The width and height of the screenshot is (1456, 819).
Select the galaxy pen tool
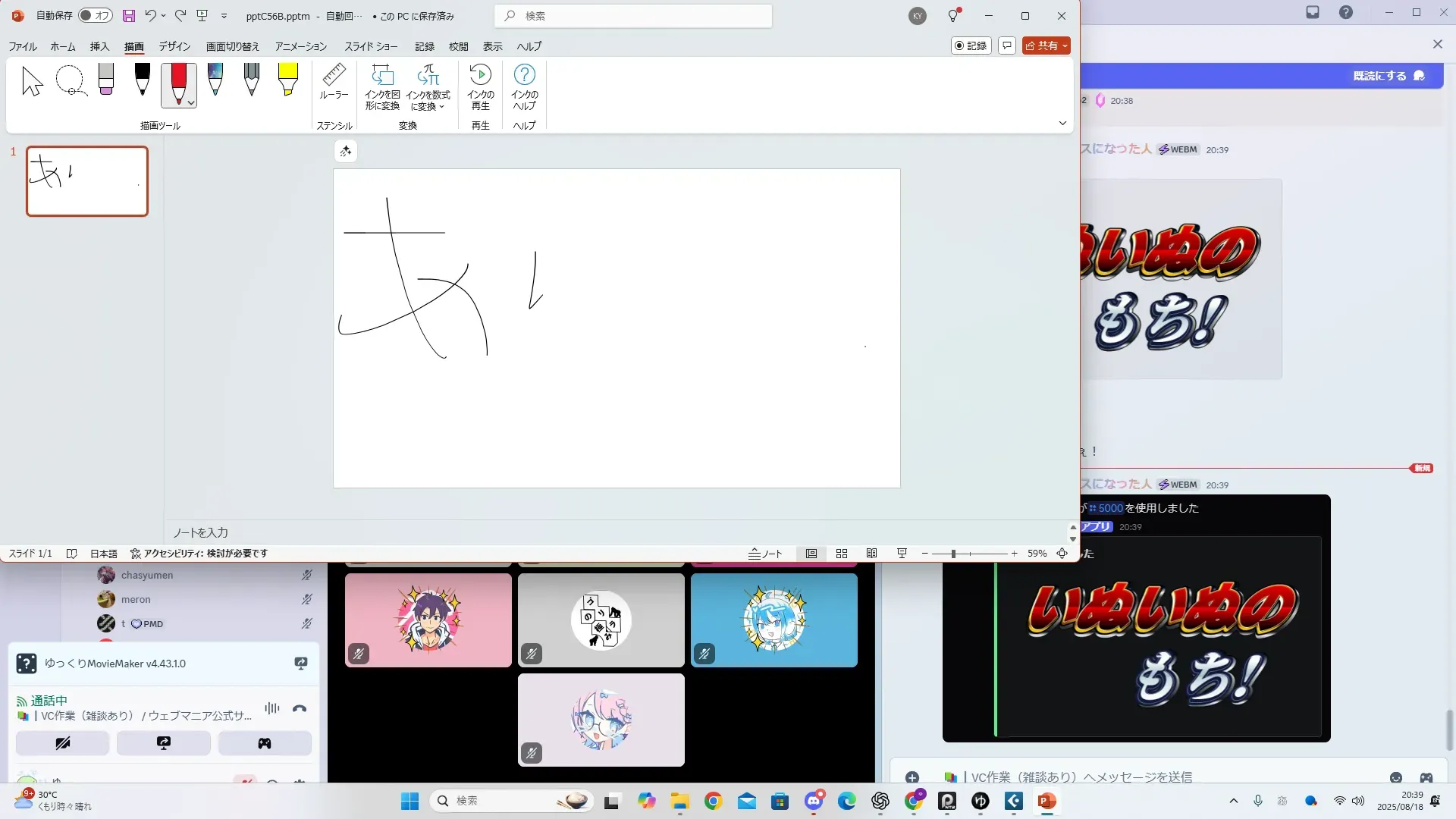click(x=215, y=79)
